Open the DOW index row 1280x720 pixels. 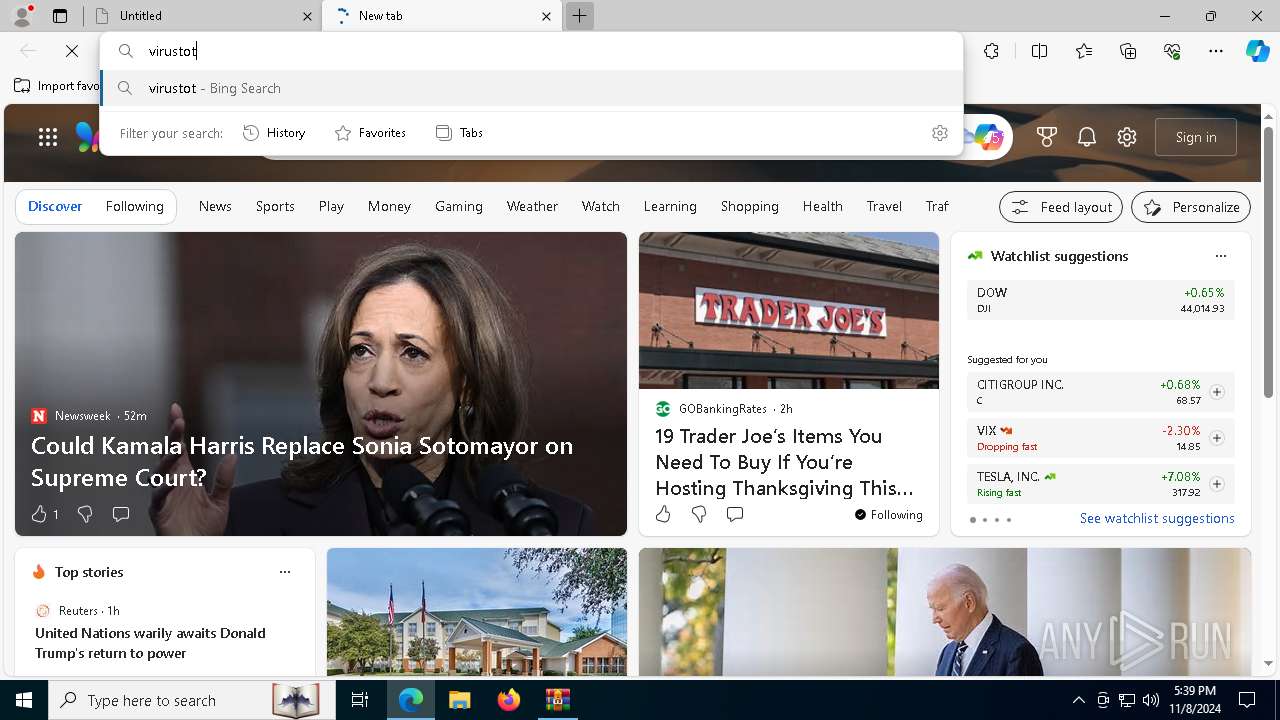(1100, 300)
